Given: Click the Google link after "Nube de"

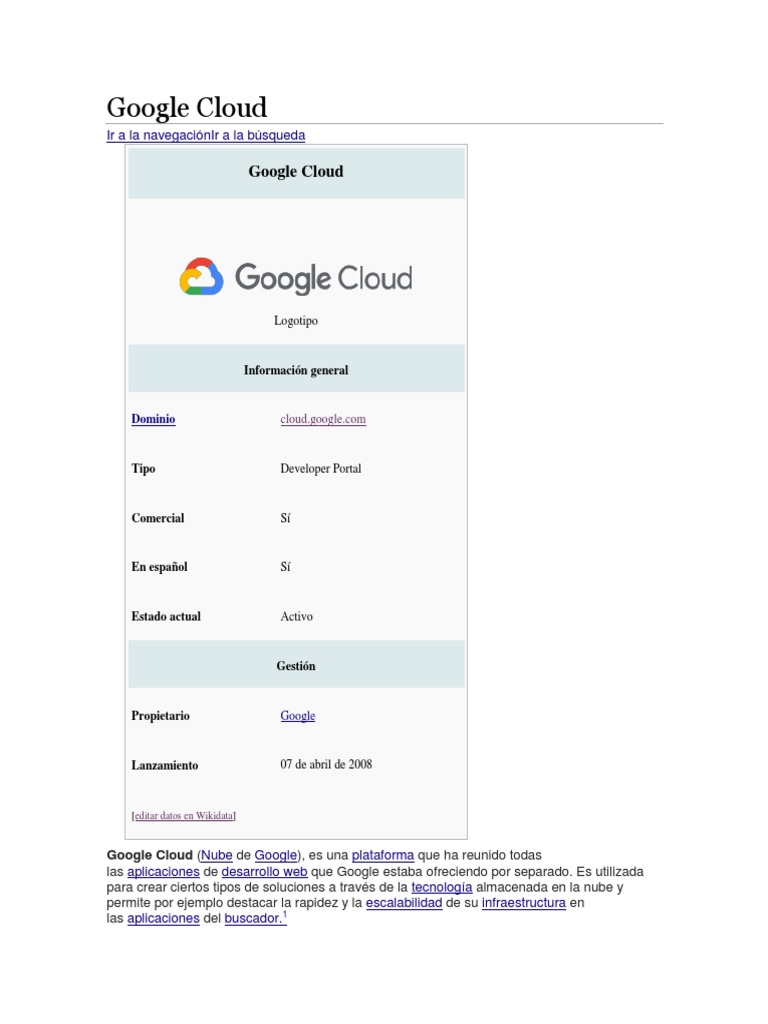Looking at the screenshot, I should [276, 855].
